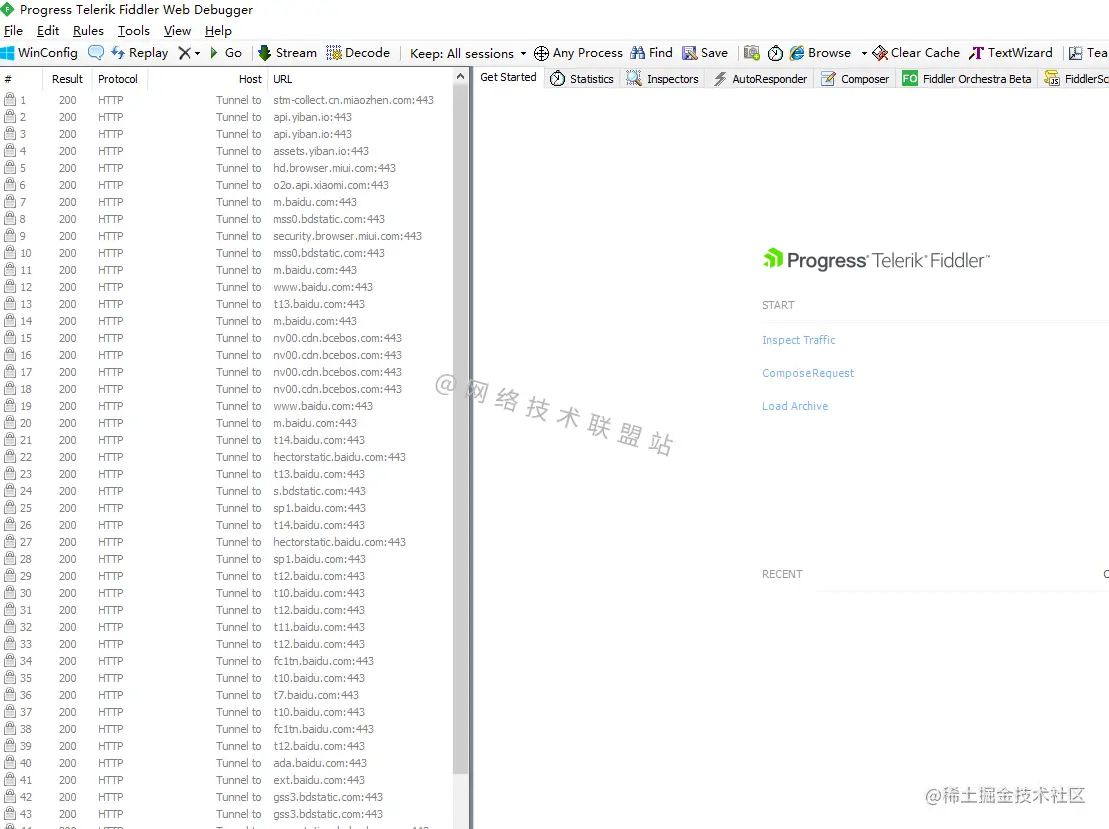
Task: Click the Browse toolbar button
Action: pos(820,53)
